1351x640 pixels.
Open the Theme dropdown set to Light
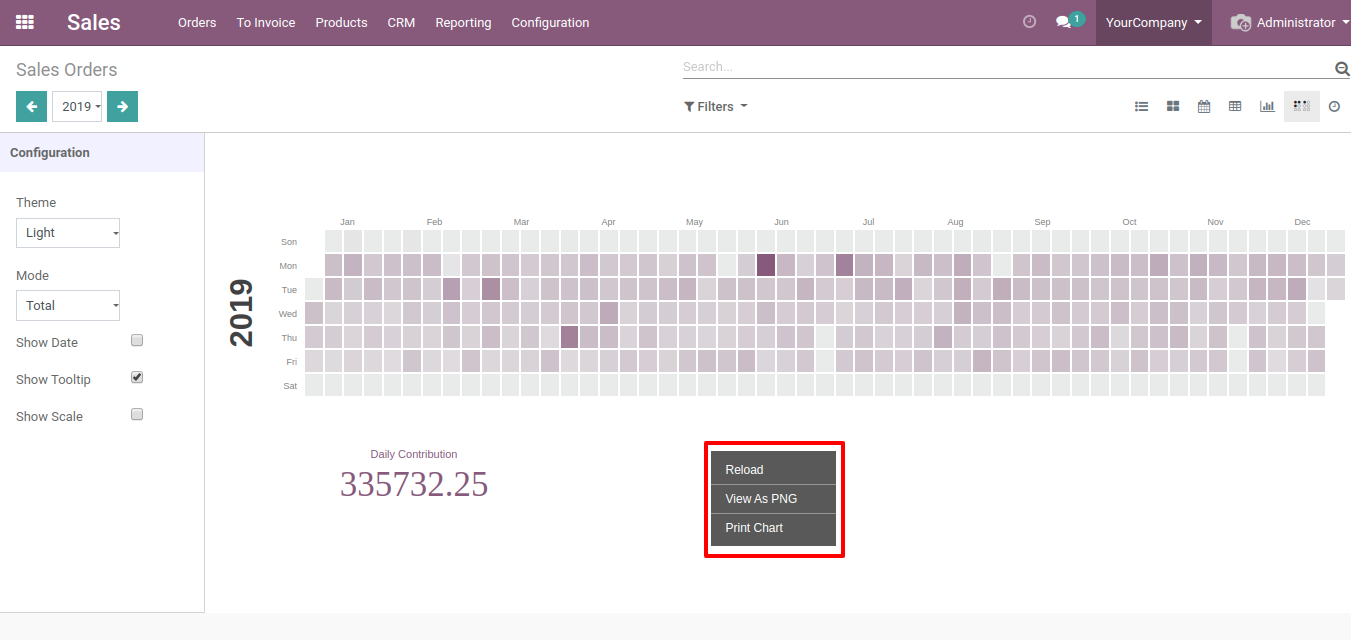pos(68,233)
